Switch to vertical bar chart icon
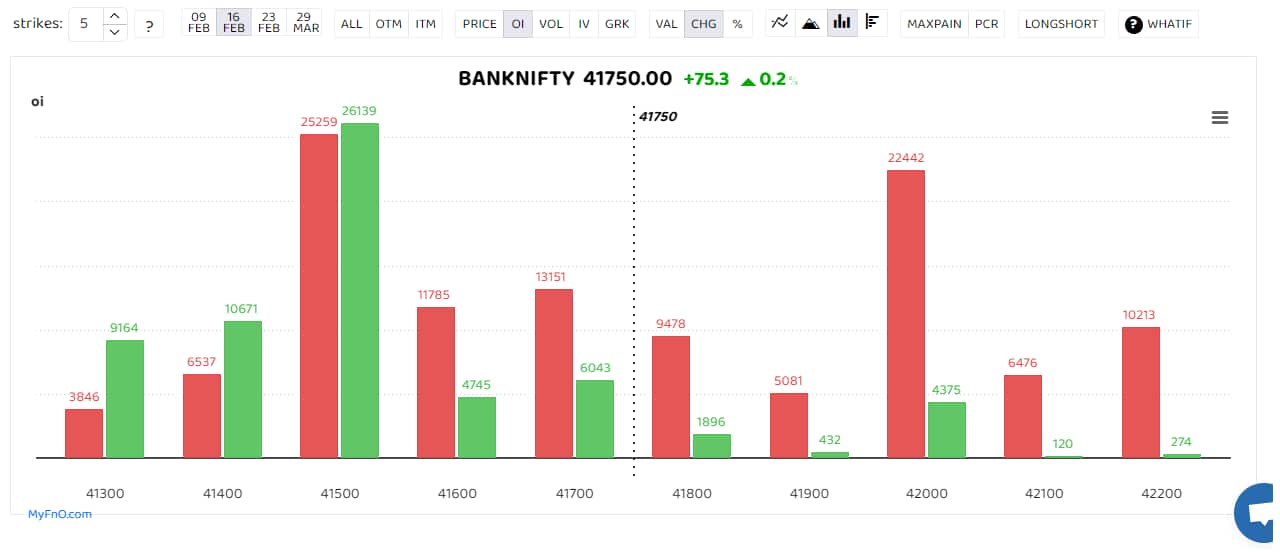 point(842,23)
